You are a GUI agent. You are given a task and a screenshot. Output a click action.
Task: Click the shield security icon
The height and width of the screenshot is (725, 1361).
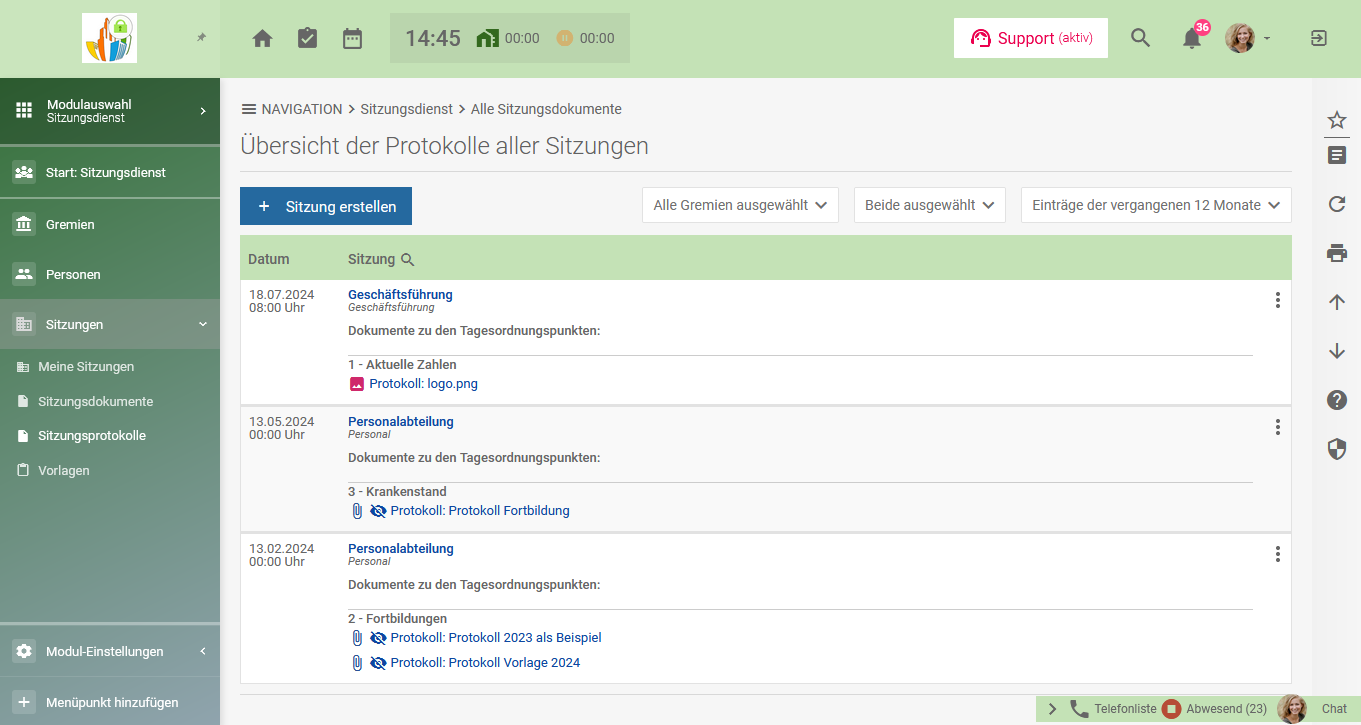1337,449
